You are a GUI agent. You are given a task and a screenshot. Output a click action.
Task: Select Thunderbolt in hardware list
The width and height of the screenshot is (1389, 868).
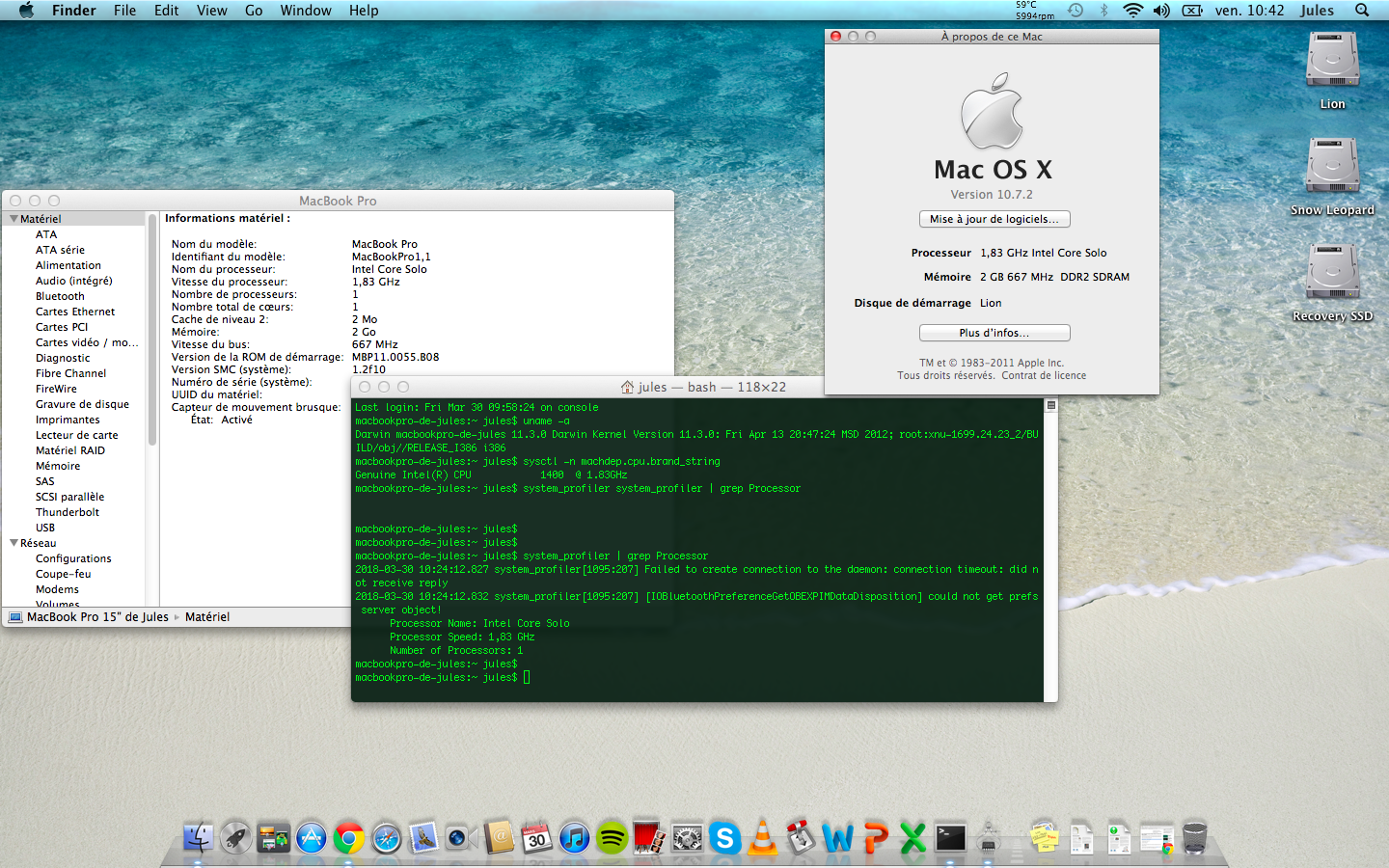click(x=68, y=512)
